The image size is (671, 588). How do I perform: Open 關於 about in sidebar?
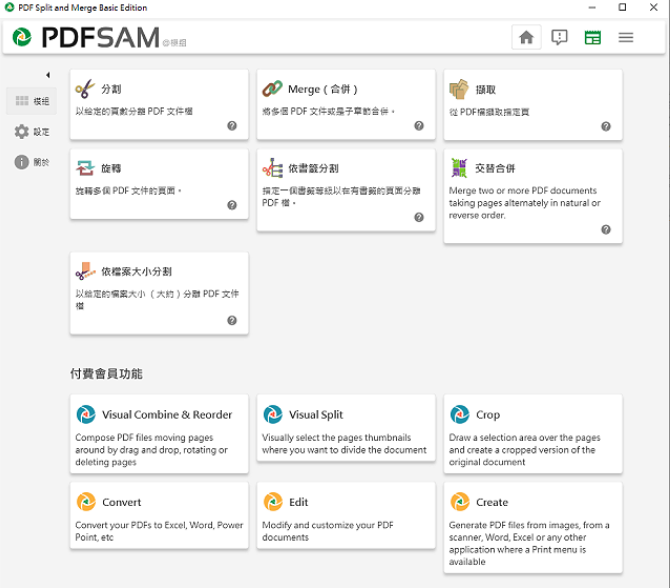pyautogui.click(x=31, y=162)
